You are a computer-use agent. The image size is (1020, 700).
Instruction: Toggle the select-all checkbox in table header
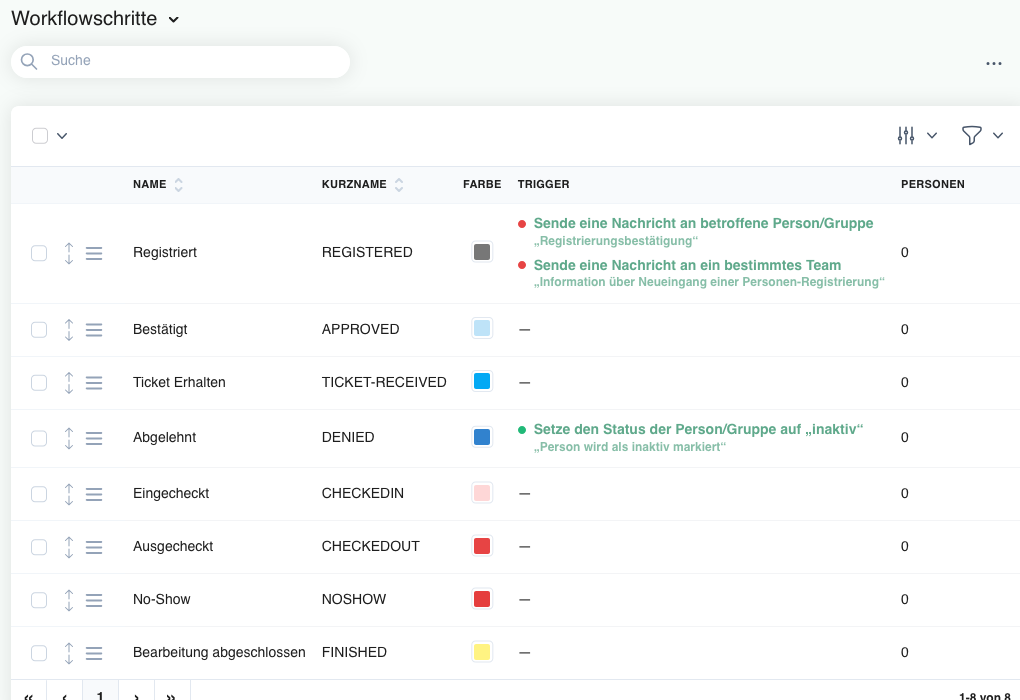pyautogui.click(x=40, y=135)
